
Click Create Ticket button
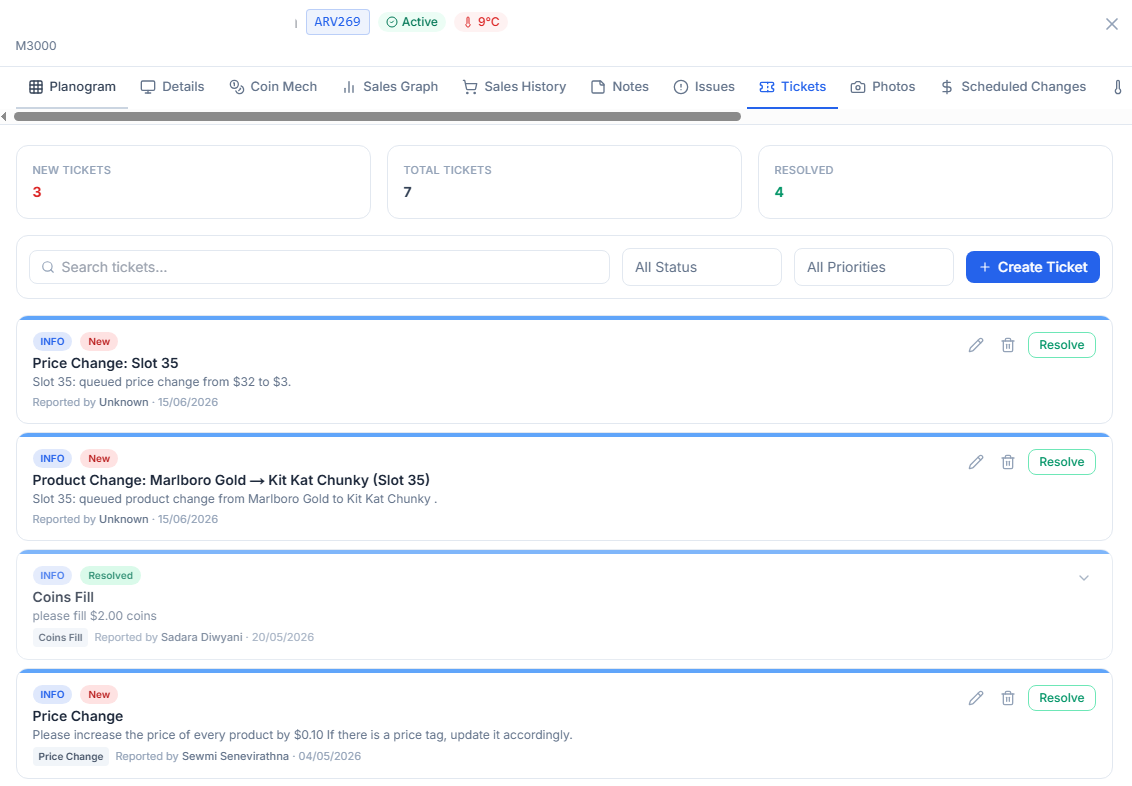pos(1032,267)
